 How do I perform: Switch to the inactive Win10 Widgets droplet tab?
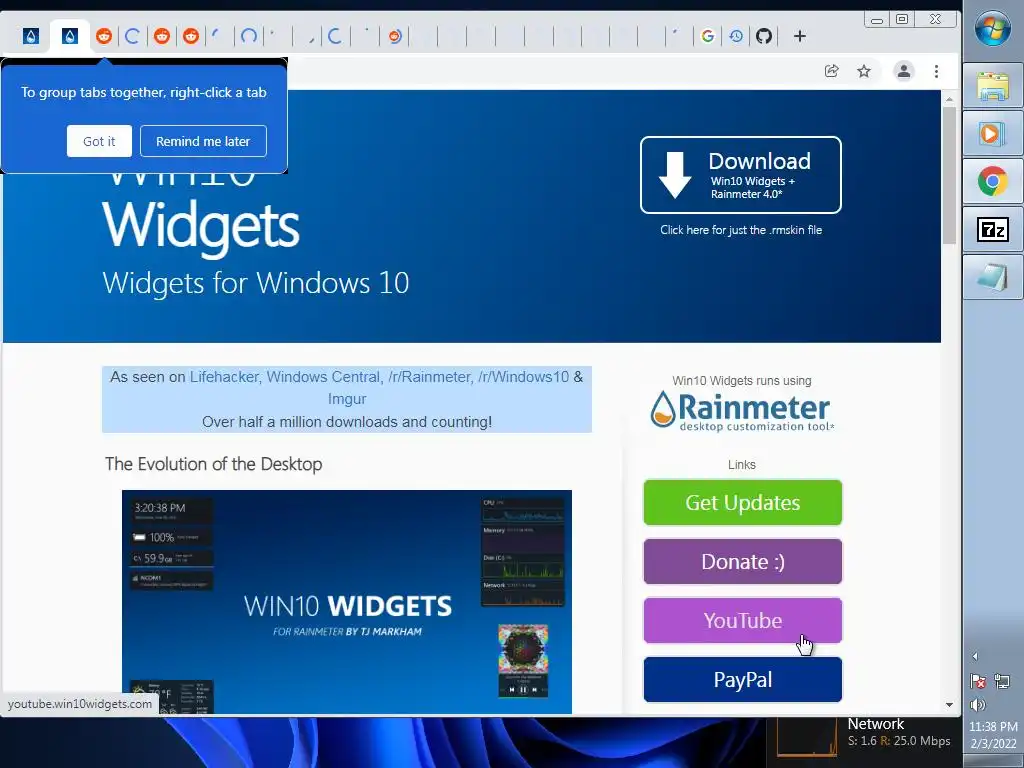[31, 36]
